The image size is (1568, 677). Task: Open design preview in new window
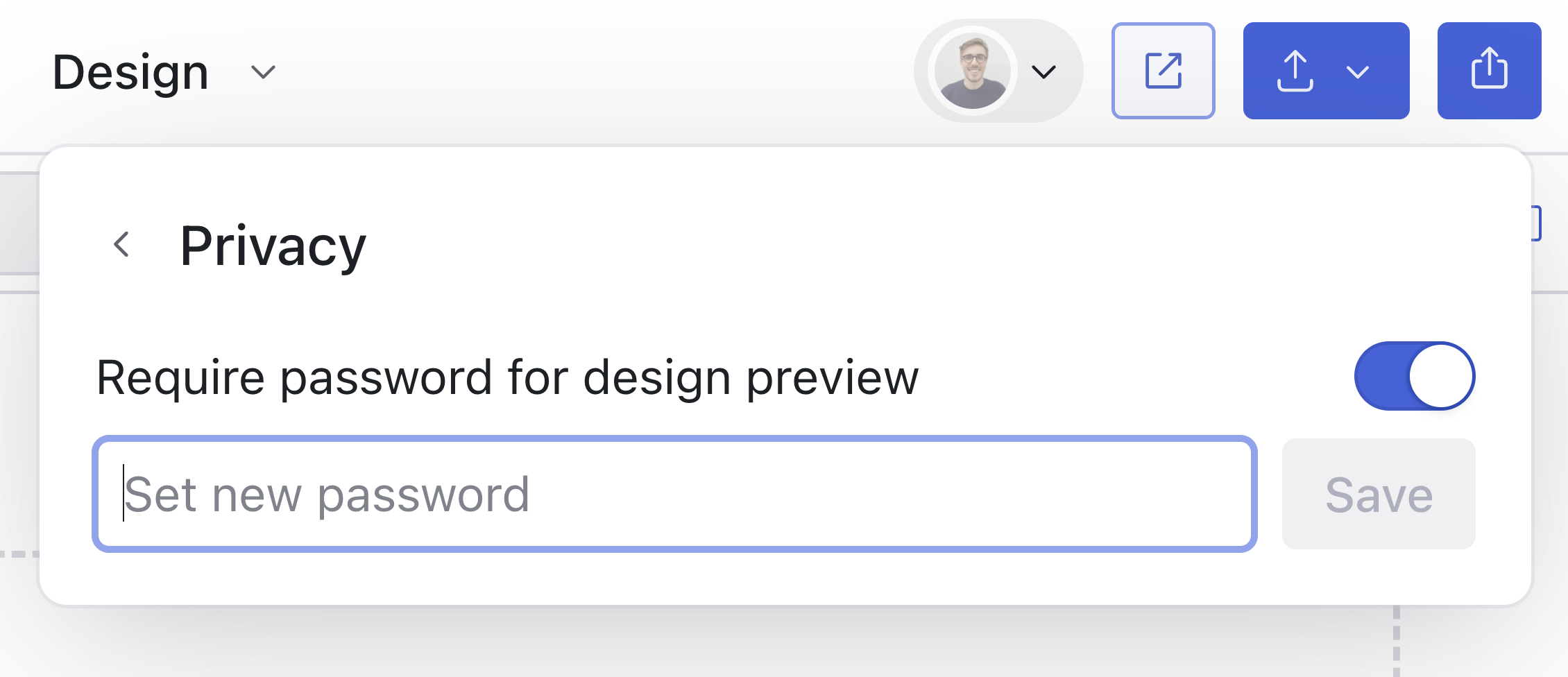click(1163, 71)
